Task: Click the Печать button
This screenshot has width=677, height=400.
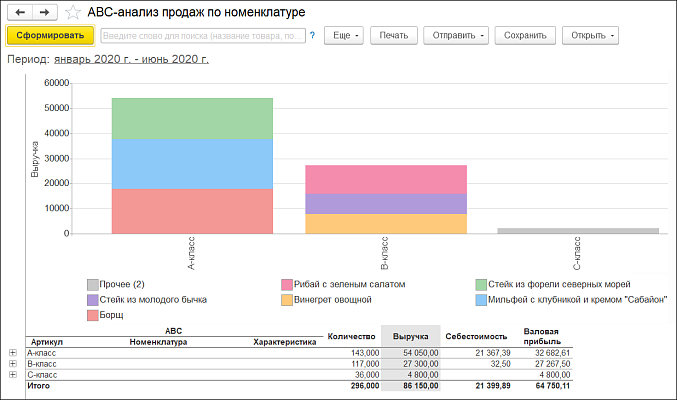Action: point(393,36)
